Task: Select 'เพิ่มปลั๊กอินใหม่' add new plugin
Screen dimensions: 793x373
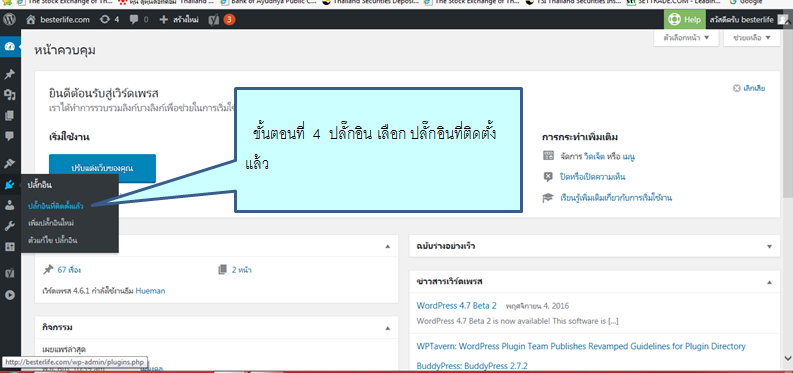Action: tap(51, 223)
